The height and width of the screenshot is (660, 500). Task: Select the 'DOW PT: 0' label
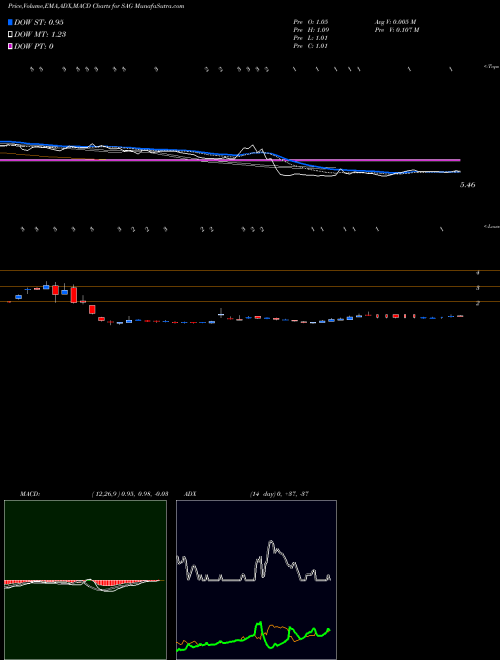pos(34,46)
